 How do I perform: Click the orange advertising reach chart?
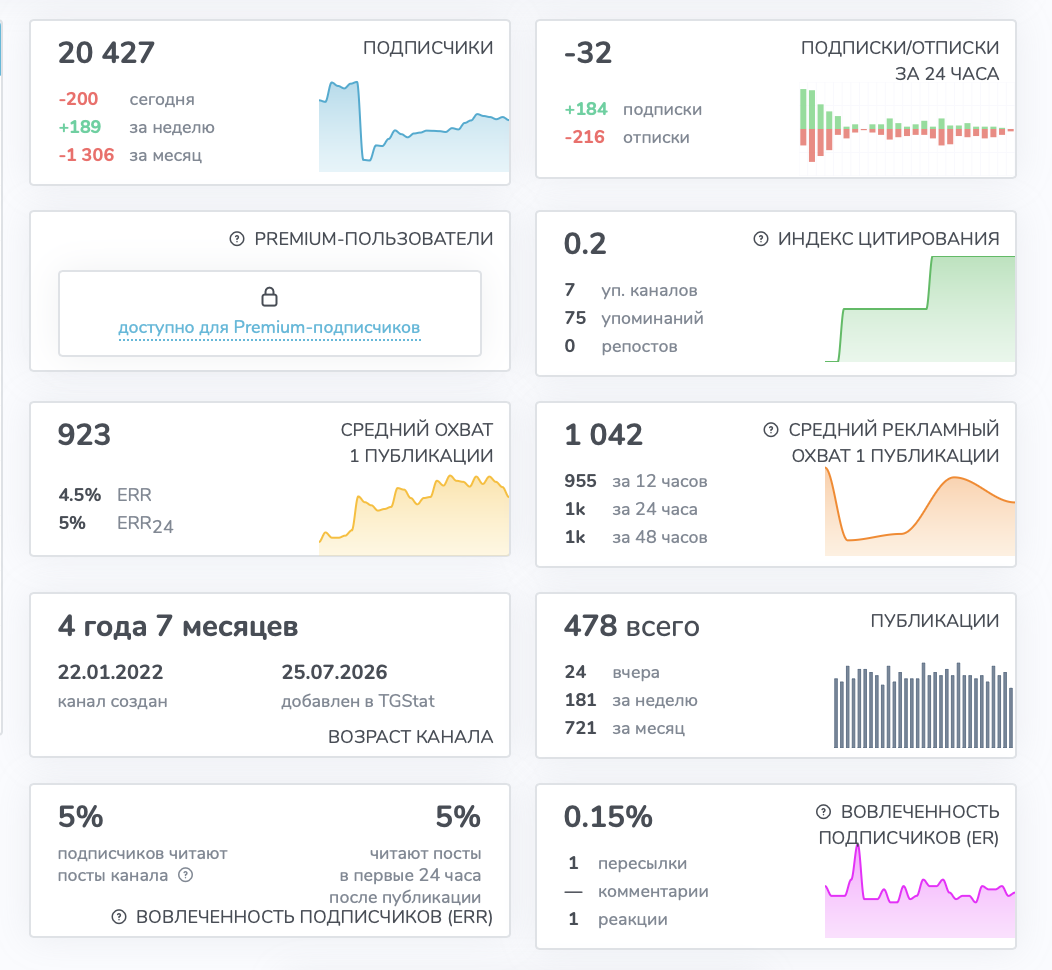[920, 511]
